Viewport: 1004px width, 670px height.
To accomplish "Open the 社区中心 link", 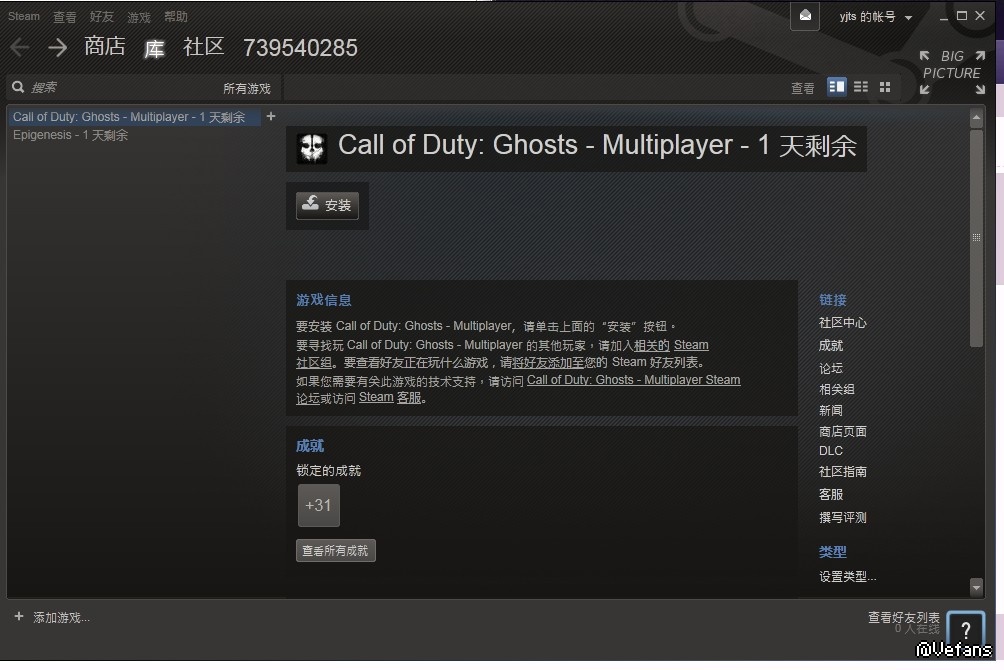I will (x=843, y=323).
